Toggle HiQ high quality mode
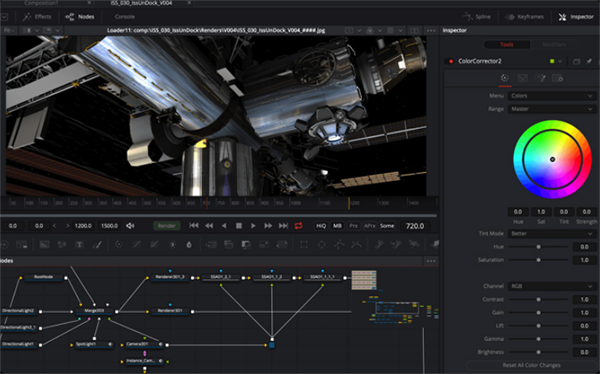The height and width of the screenshot is (374, 600). point(321,226)
